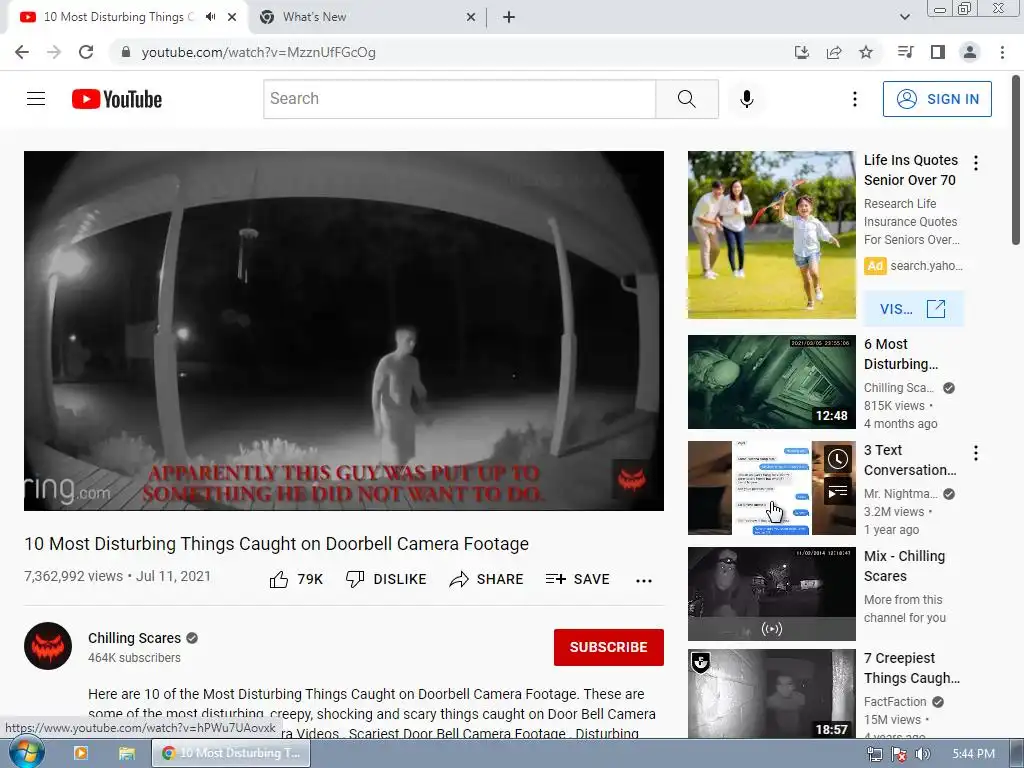
Task: Select the view count 7,362,992 views
Action: 73,576
